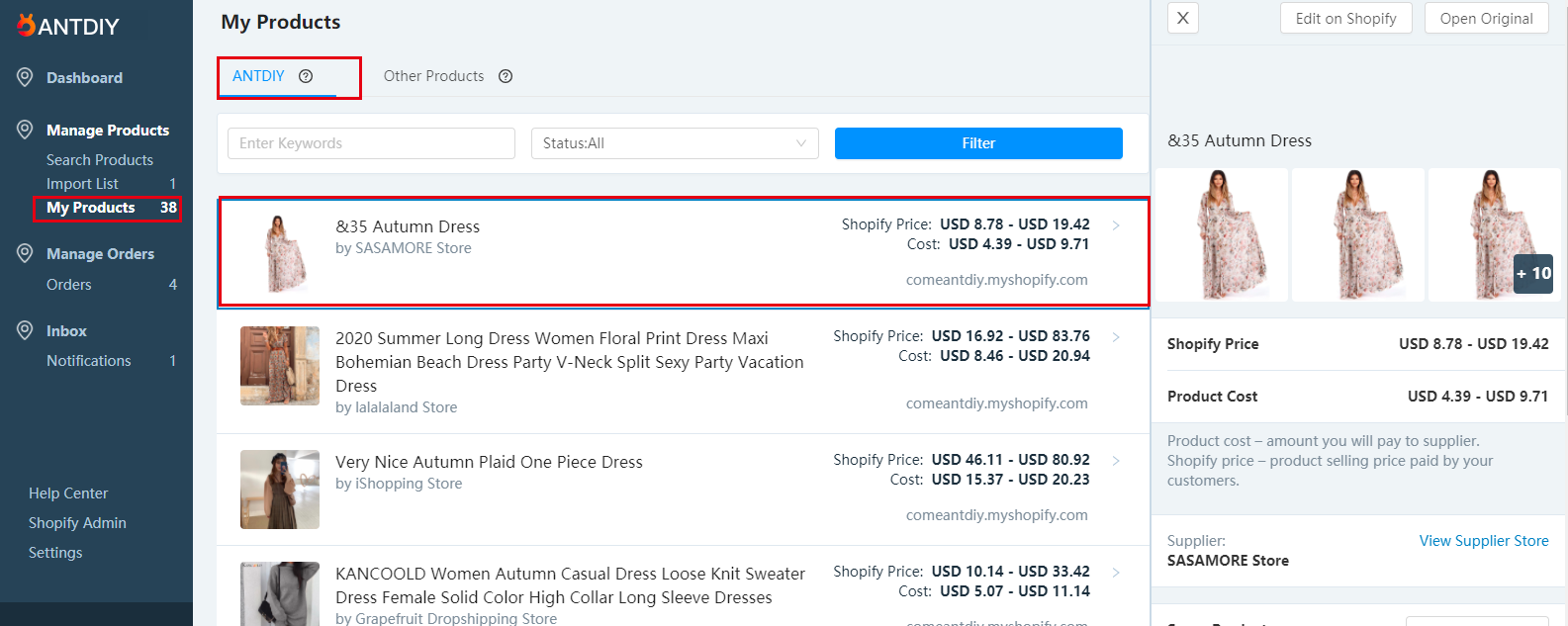The height and width of the screenshot is (626, 1568).
Task: Click the &35 Autumn Dress title in detail panel
Action: [x=1240, y=140]
